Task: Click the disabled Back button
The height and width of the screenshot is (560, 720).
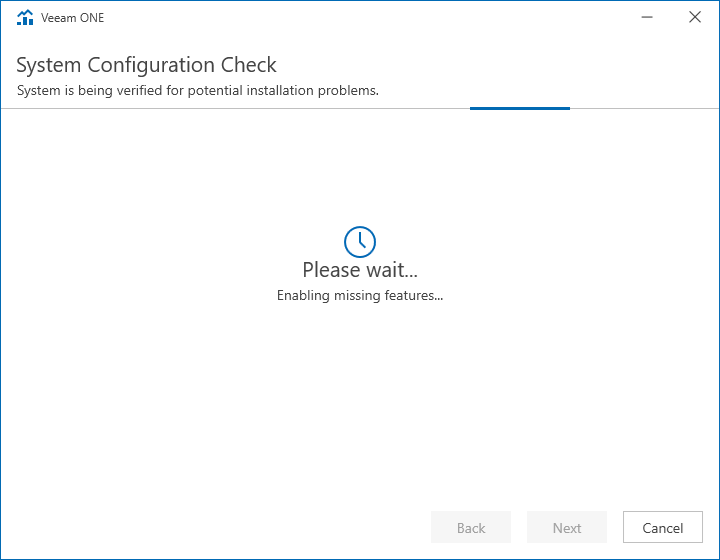Action: click(x=471, y=527)
